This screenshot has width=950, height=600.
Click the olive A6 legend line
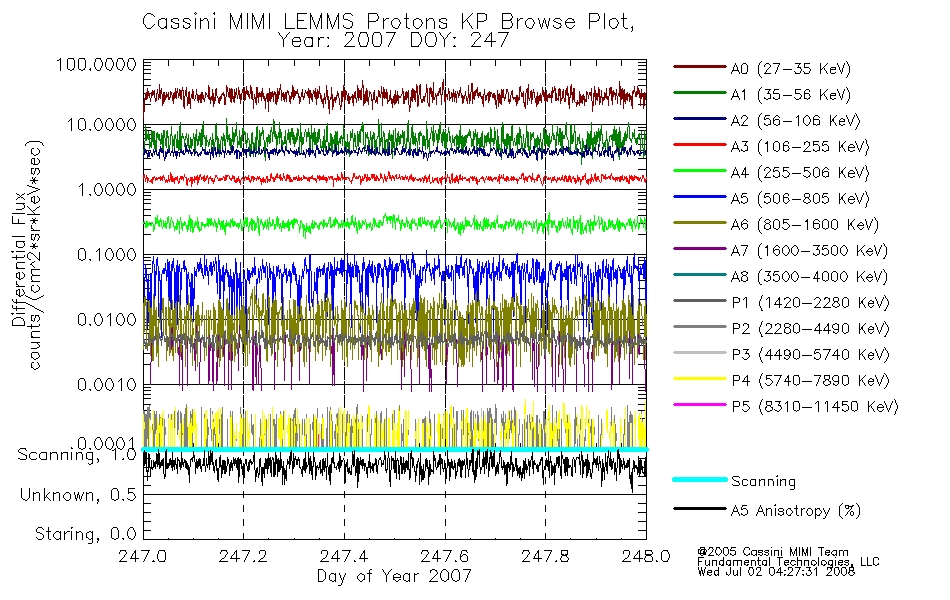coord(700,223)
